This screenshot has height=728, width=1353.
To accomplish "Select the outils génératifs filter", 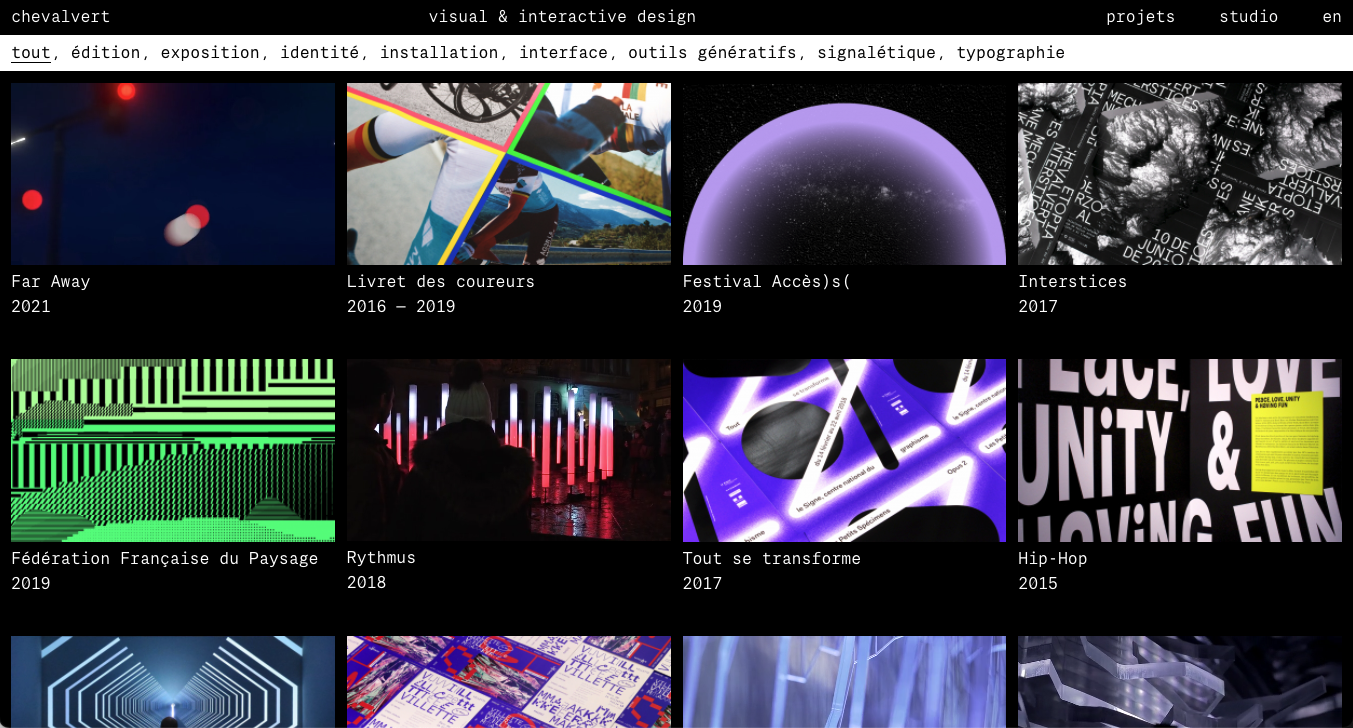I will tap(712, 53).
